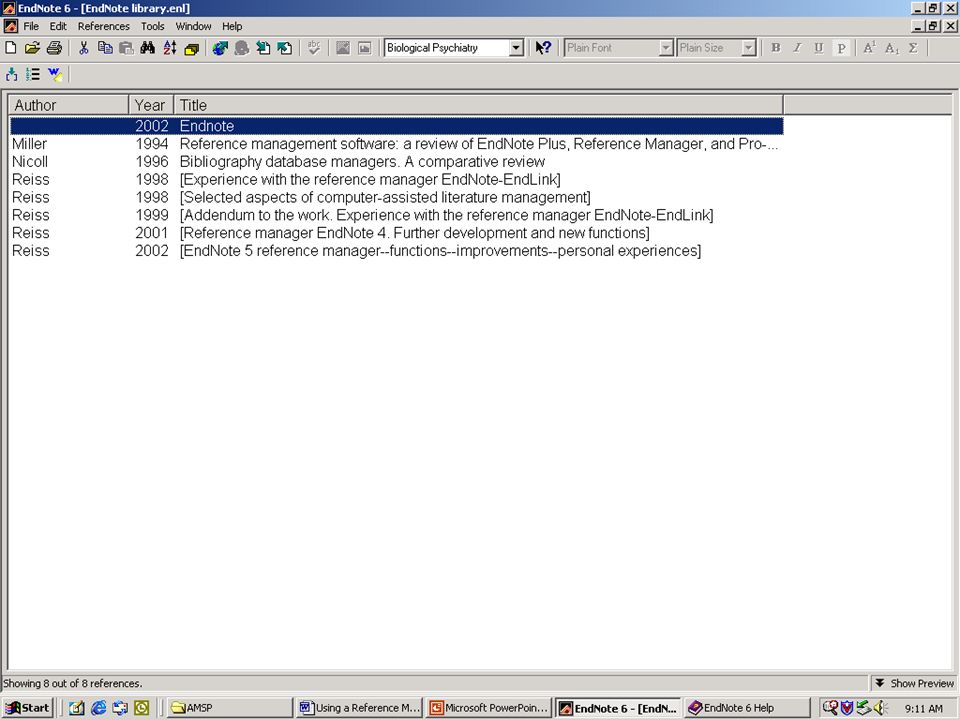Open the AMSP folder taskbar button
960x720 pixels.
pyautogui.click(x=230, y=708)
